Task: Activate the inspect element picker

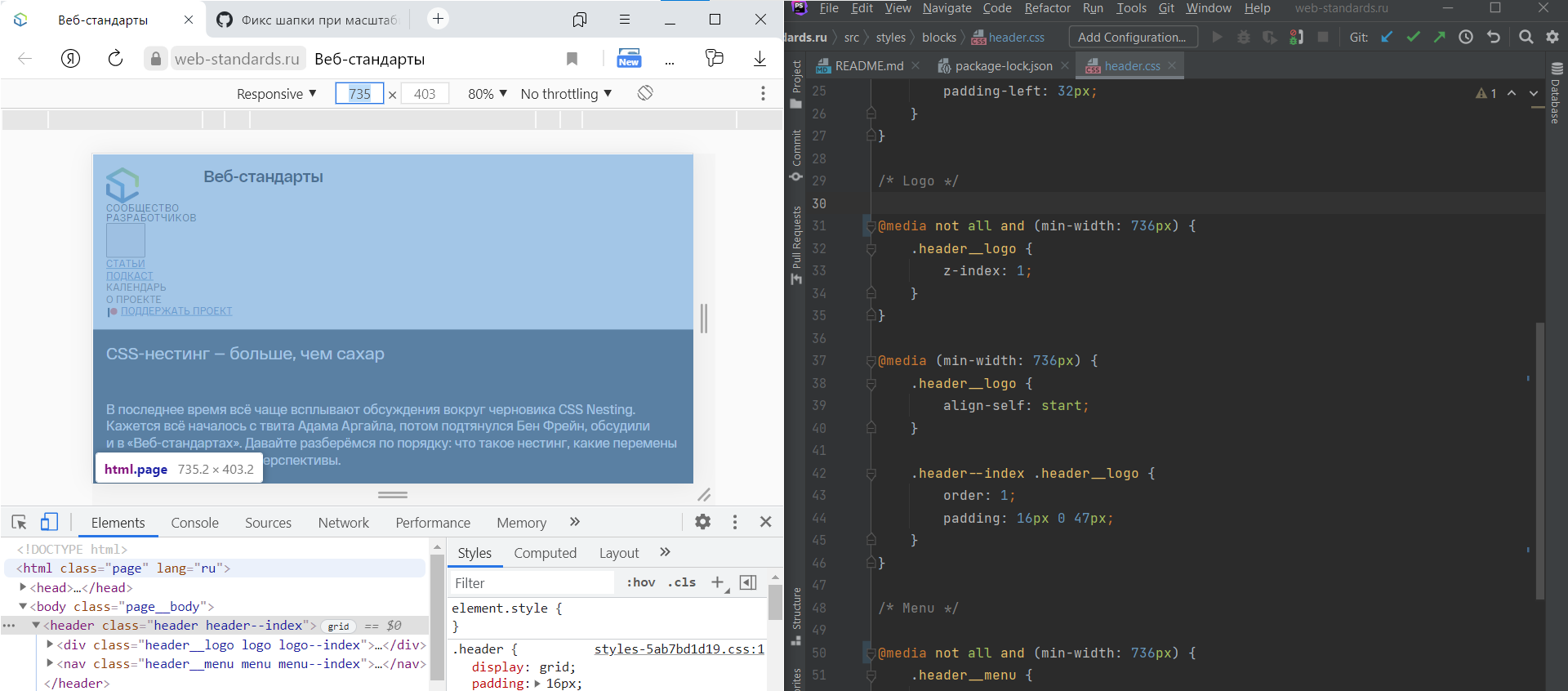Action: [20, 522]
